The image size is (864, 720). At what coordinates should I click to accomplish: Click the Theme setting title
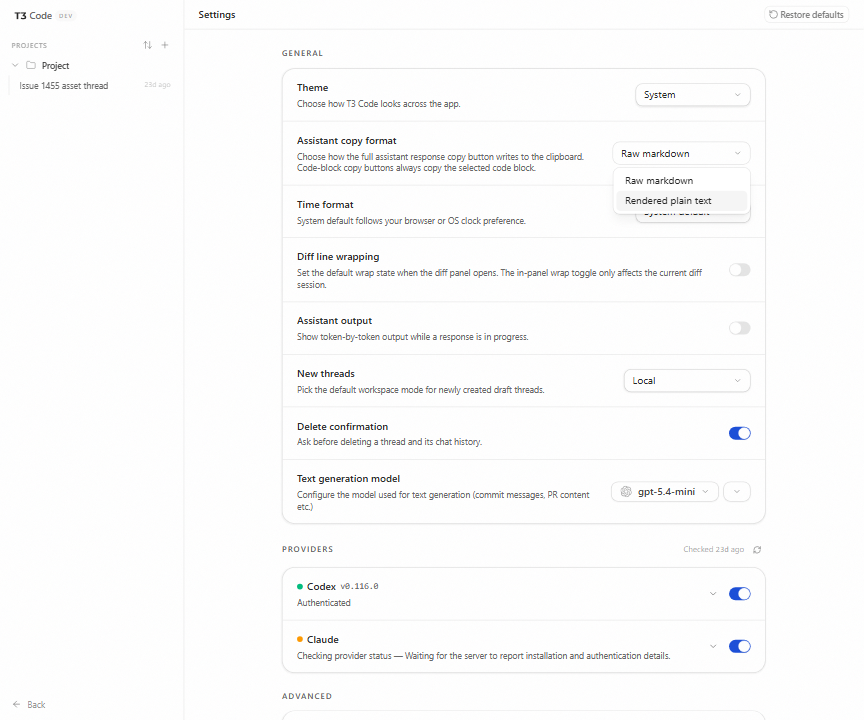pyautogui.click(x=312, y=88)
